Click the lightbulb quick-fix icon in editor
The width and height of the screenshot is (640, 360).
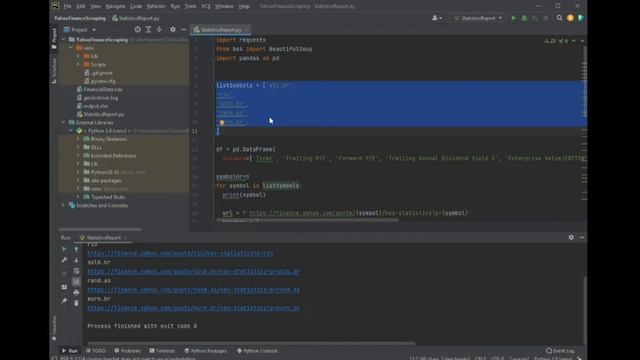(222, 122)
